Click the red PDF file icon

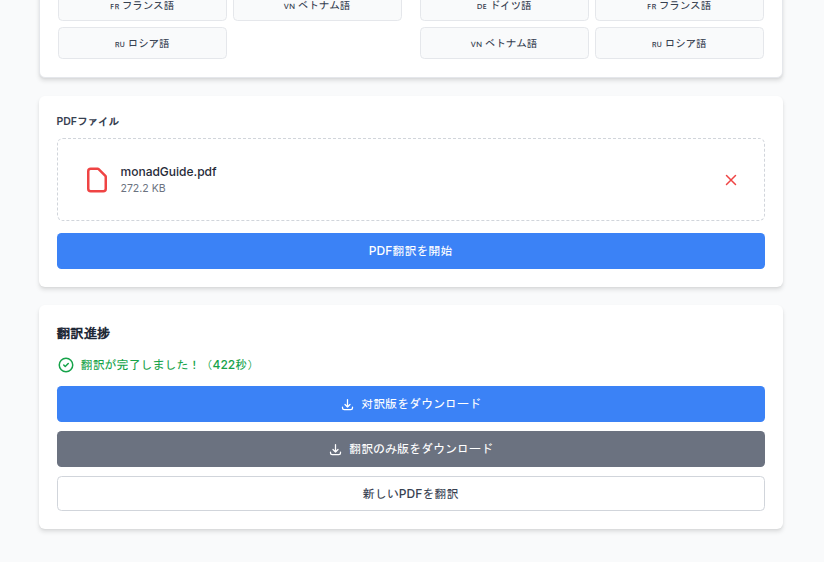[97, 180]
